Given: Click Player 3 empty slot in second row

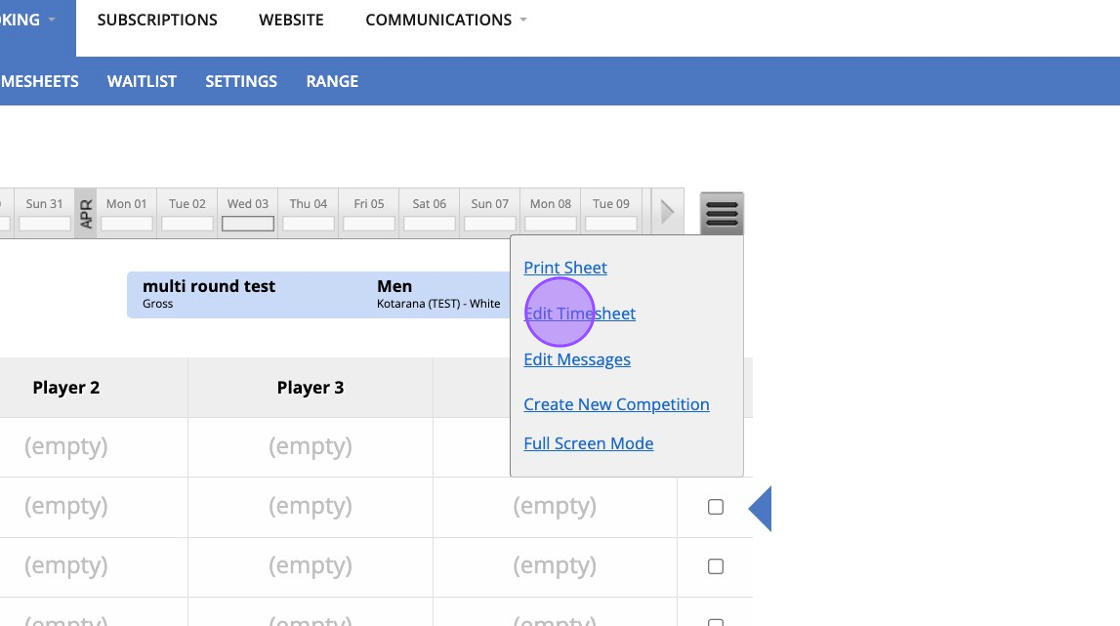Looking at the screenshot, I should click(310, 507).
